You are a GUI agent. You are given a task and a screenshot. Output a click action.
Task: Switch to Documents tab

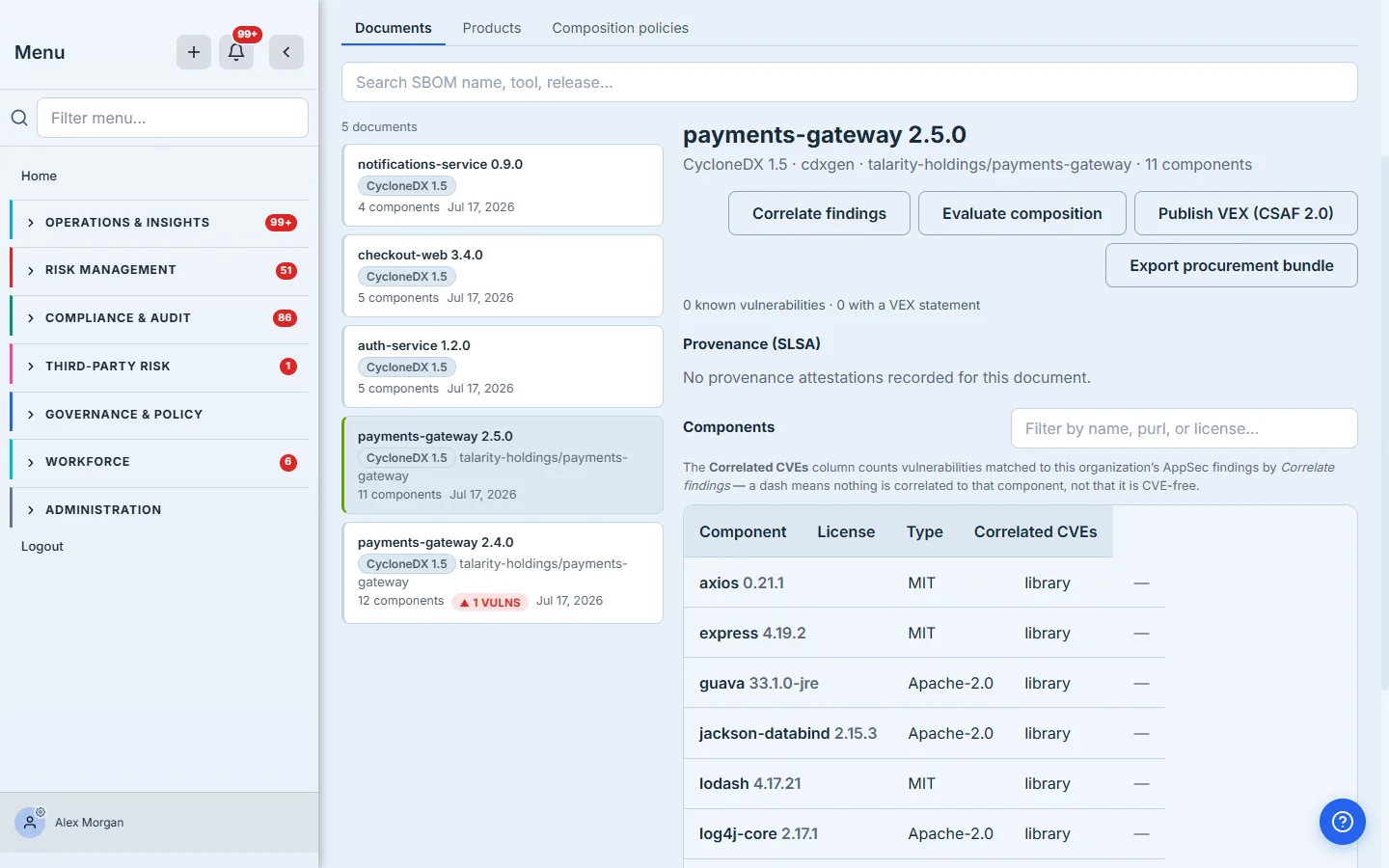(394, 28)
